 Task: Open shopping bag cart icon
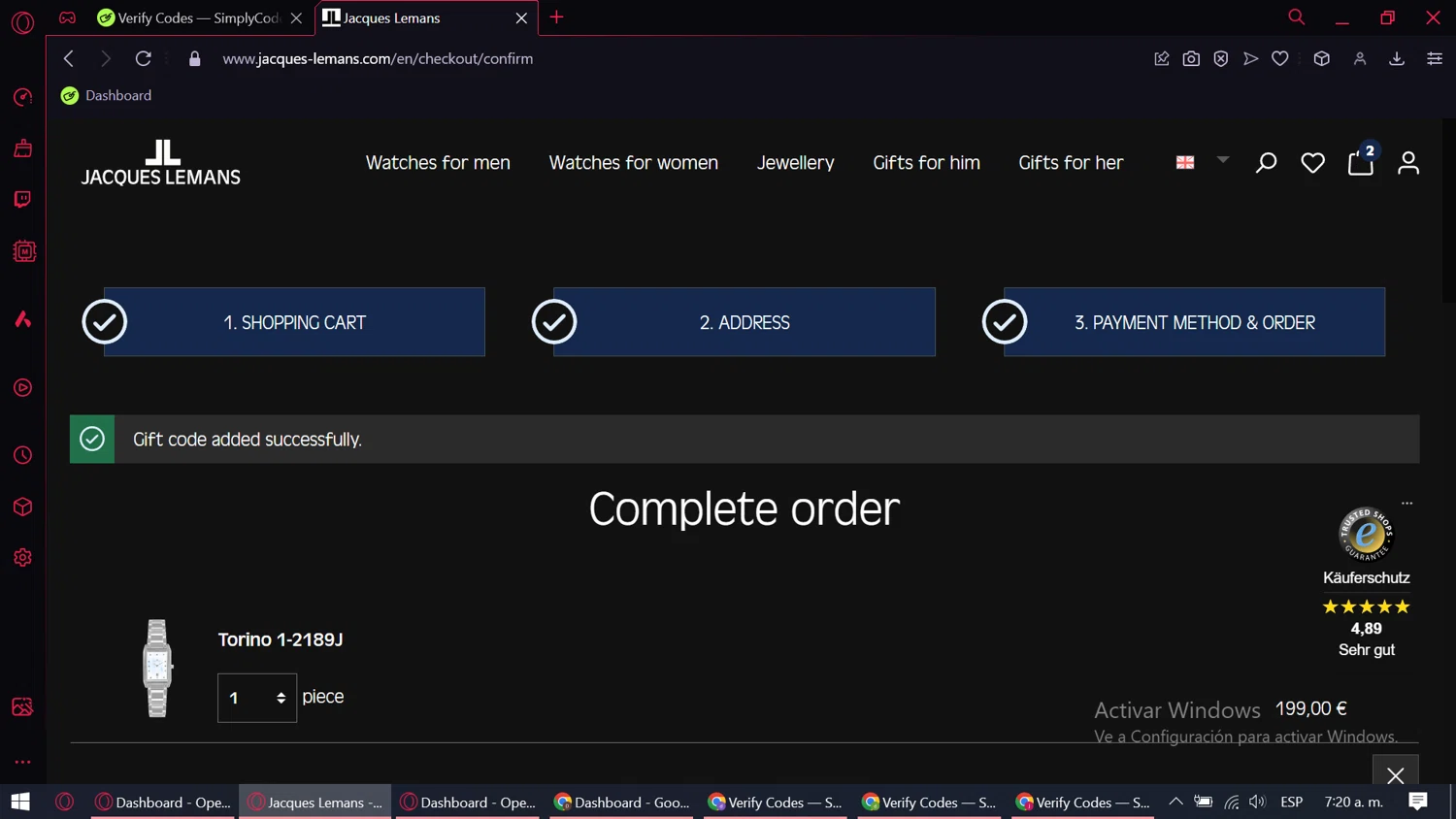tap(1361, 161)
